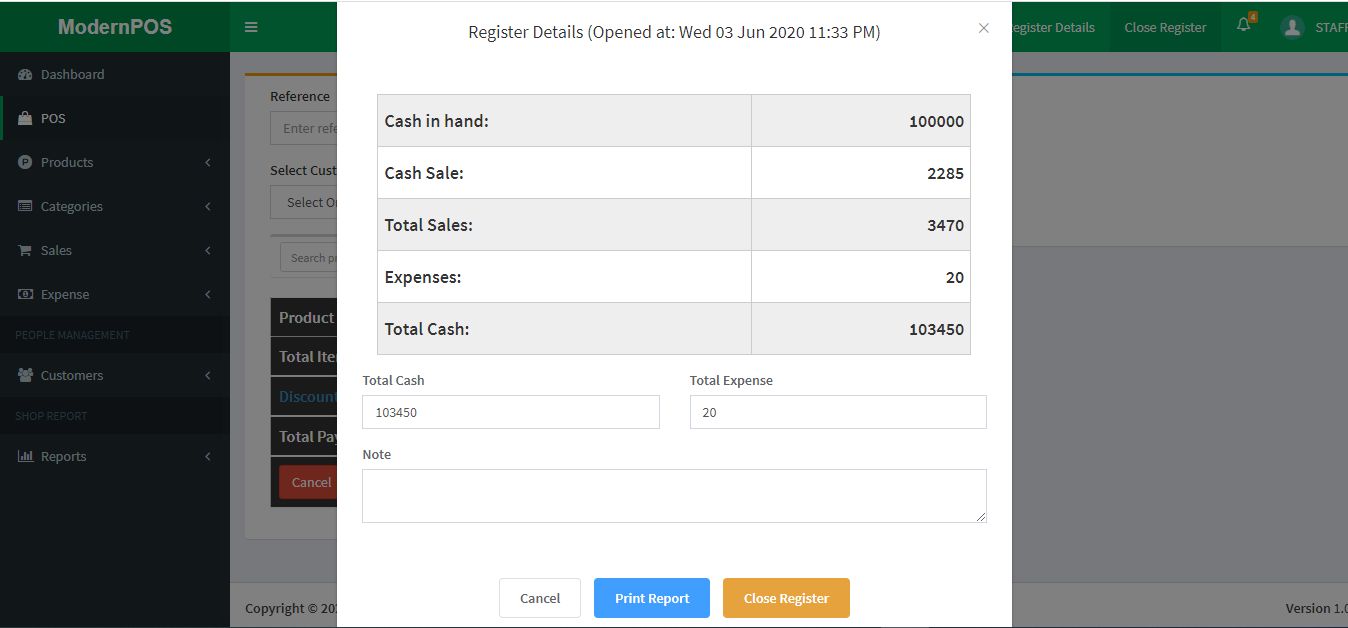Toggle sidebar with hamburger menu icon
This screenshot has height=628, width=1348.
(251, 27)
